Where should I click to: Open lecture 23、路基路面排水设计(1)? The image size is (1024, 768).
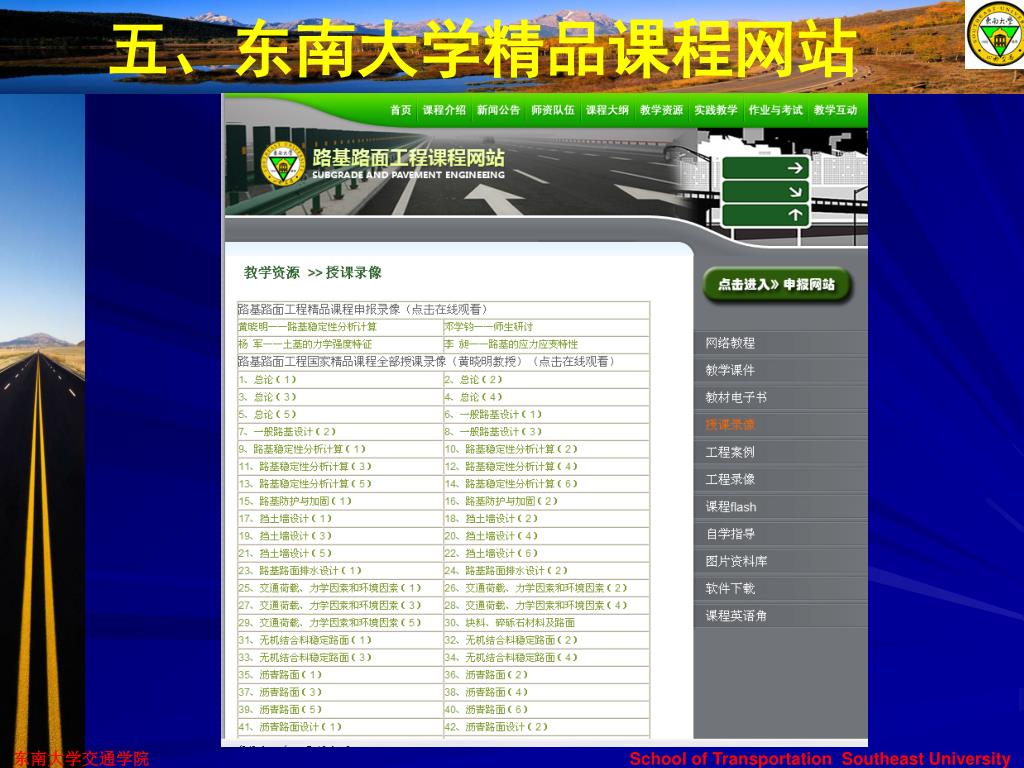tap(300, 571)
